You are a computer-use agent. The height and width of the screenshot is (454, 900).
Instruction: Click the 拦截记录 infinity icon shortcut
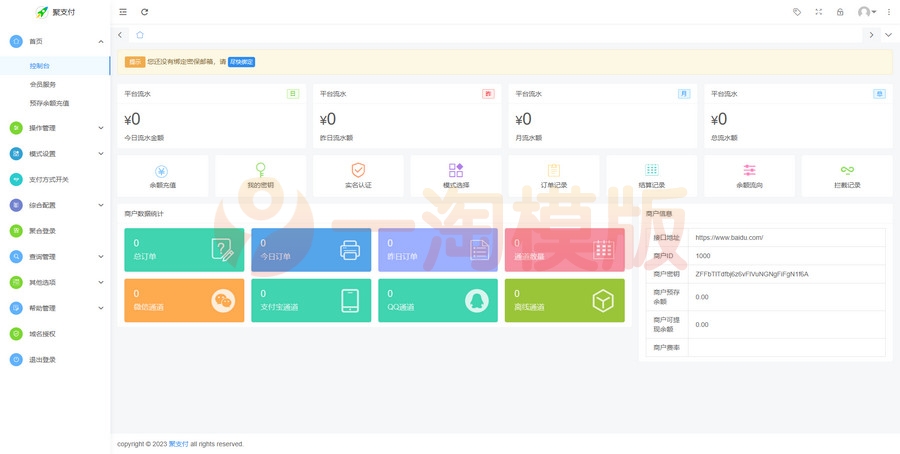[847, 170]
